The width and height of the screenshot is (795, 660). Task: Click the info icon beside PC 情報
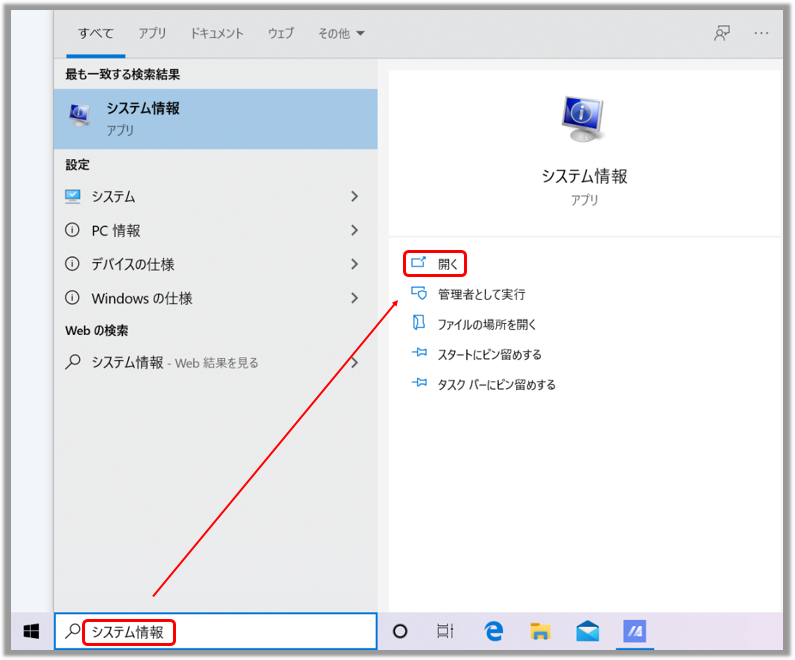tap(73, 230)
